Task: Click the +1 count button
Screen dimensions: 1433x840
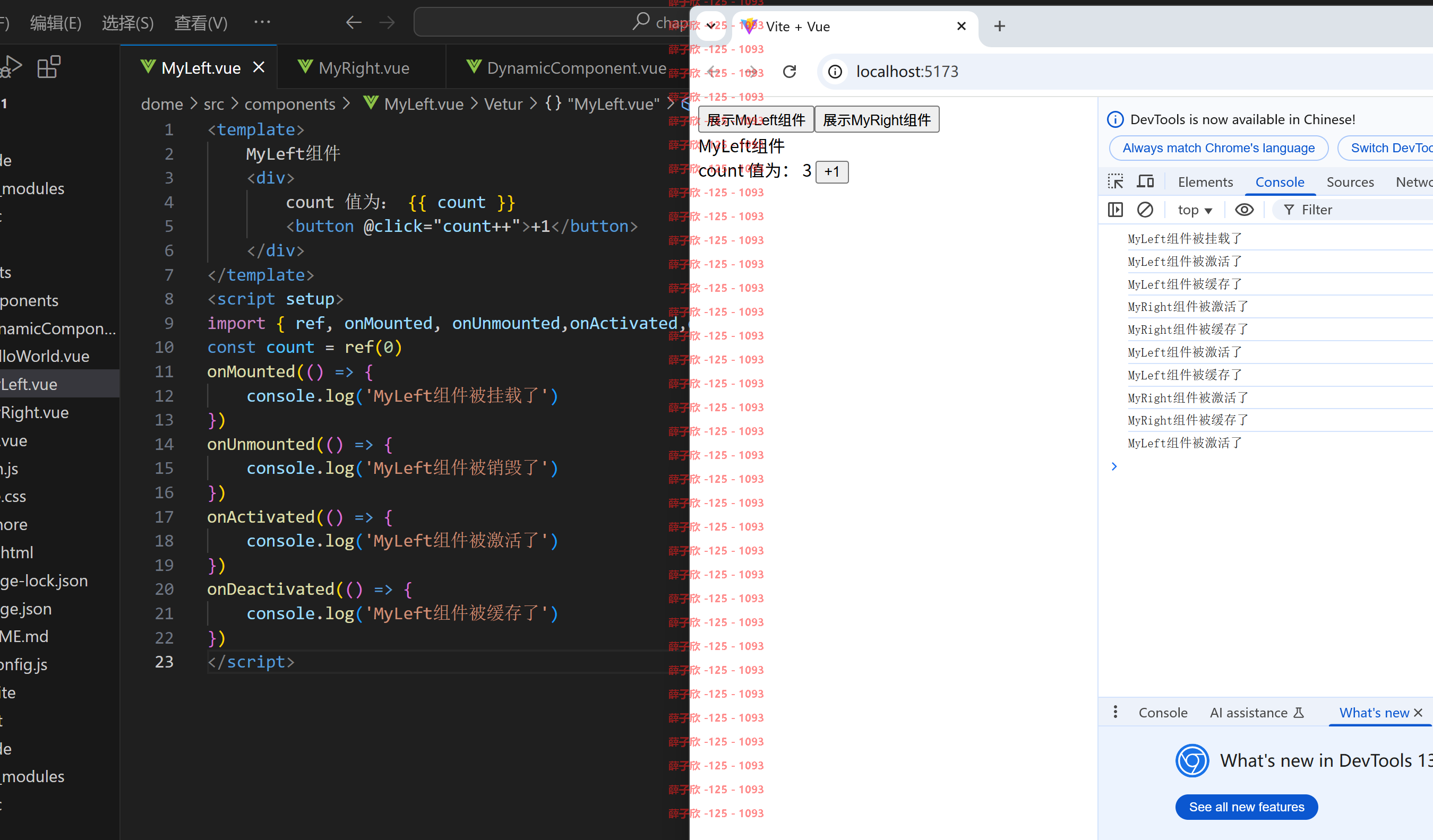Action: 832,171
